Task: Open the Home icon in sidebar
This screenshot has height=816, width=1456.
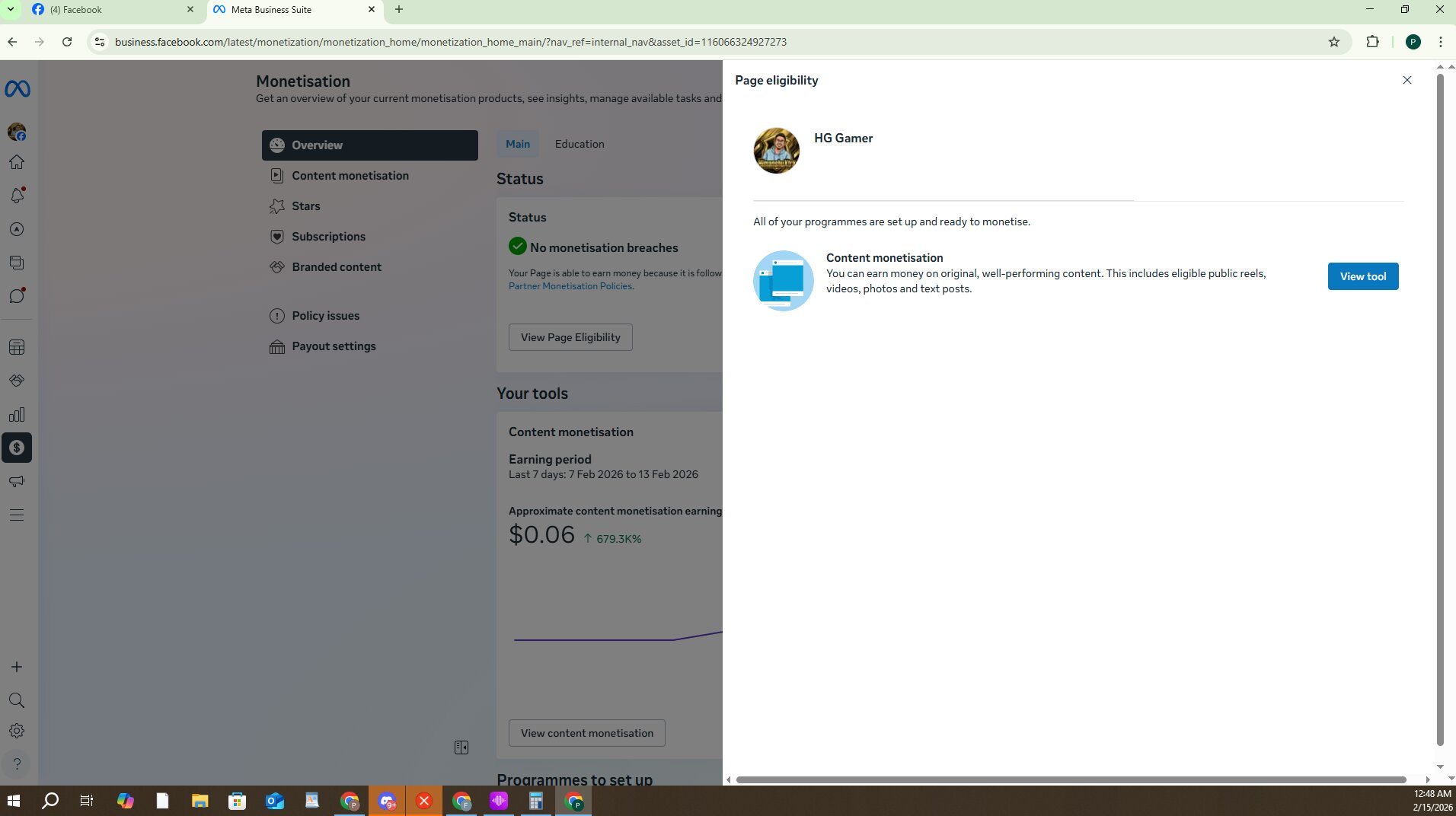Action: [17, 162]
